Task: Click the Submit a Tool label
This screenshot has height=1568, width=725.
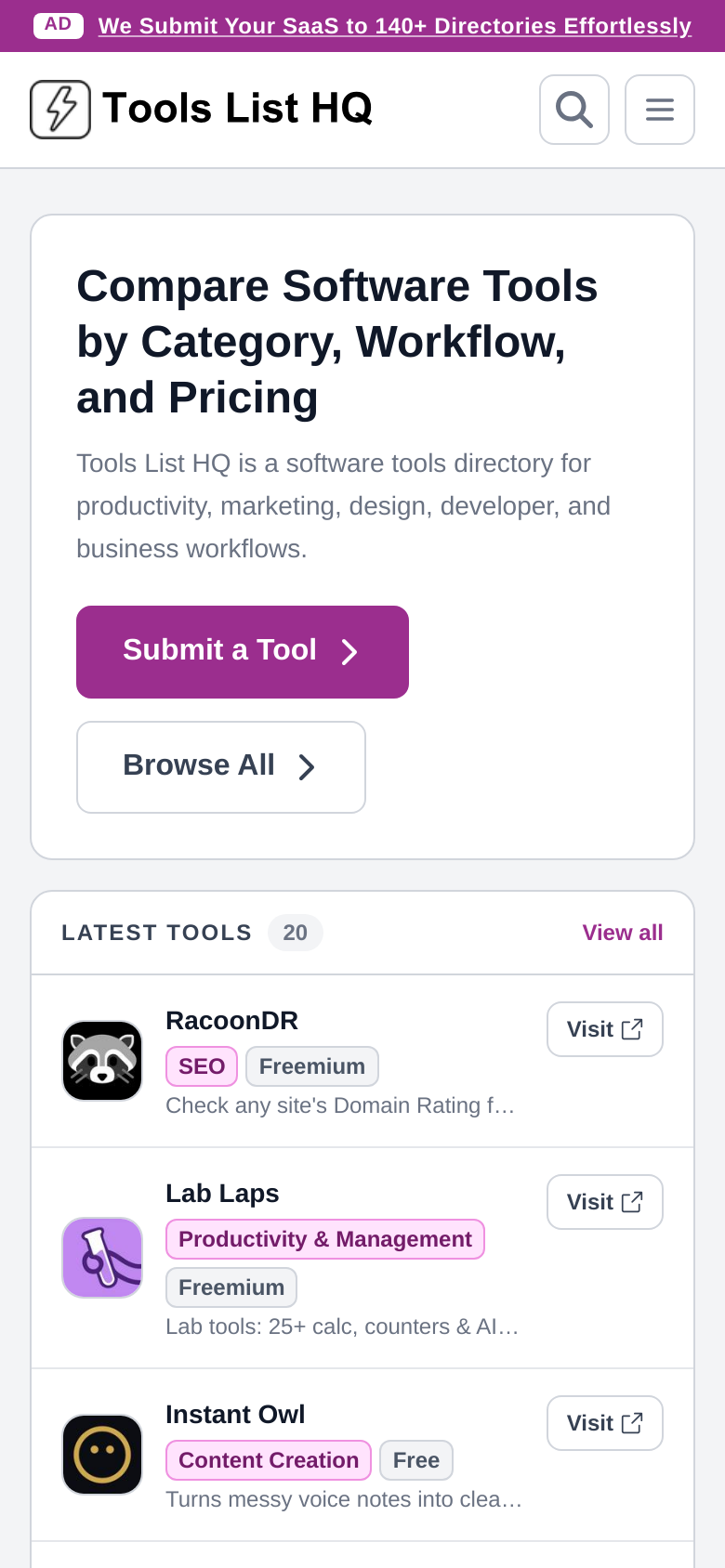Action: (x=219, y=650)
